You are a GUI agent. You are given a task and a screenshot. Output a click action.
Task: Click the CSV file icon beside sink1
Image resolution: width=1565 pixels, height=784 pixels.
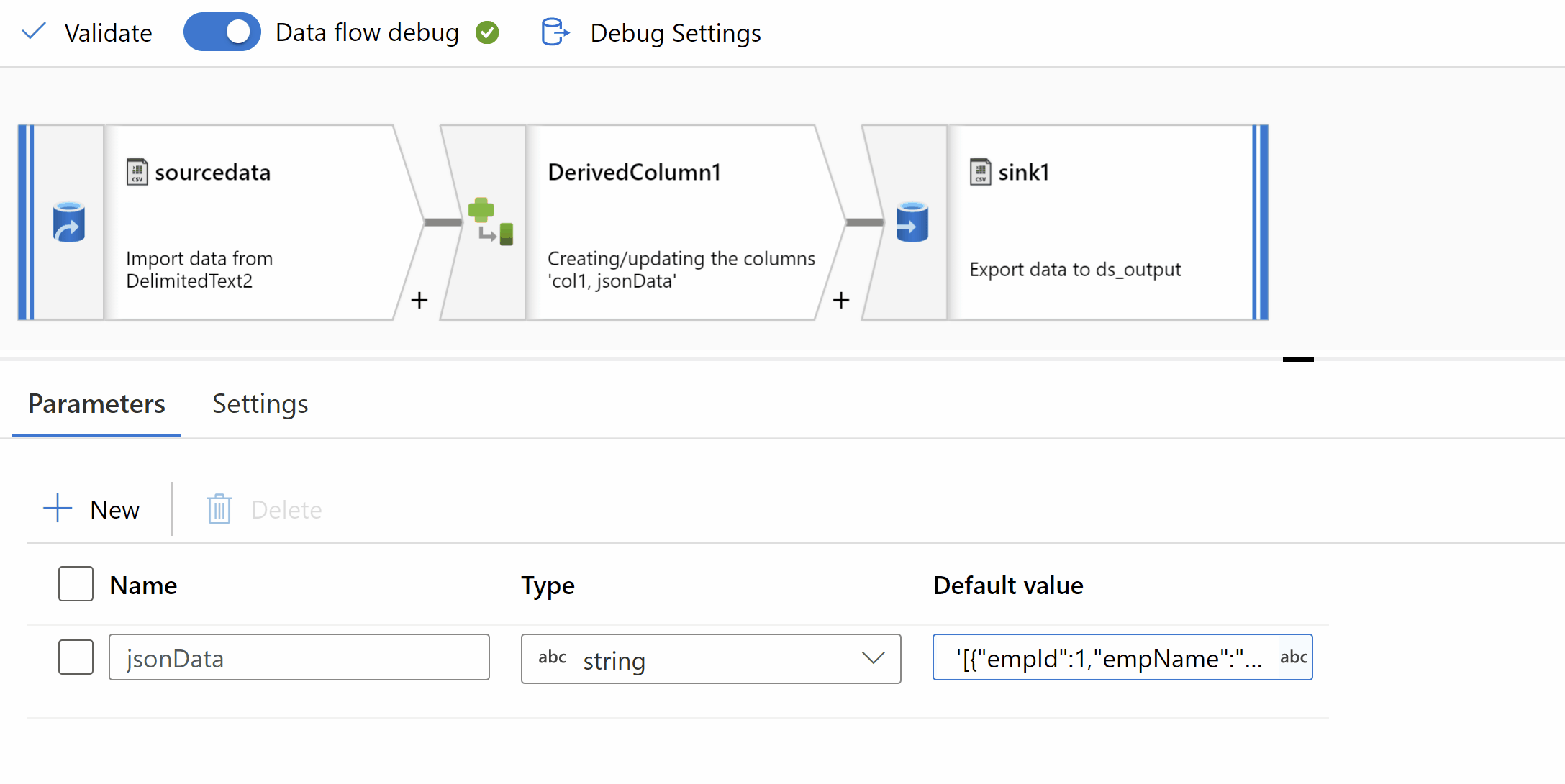(x=980, y=172)
